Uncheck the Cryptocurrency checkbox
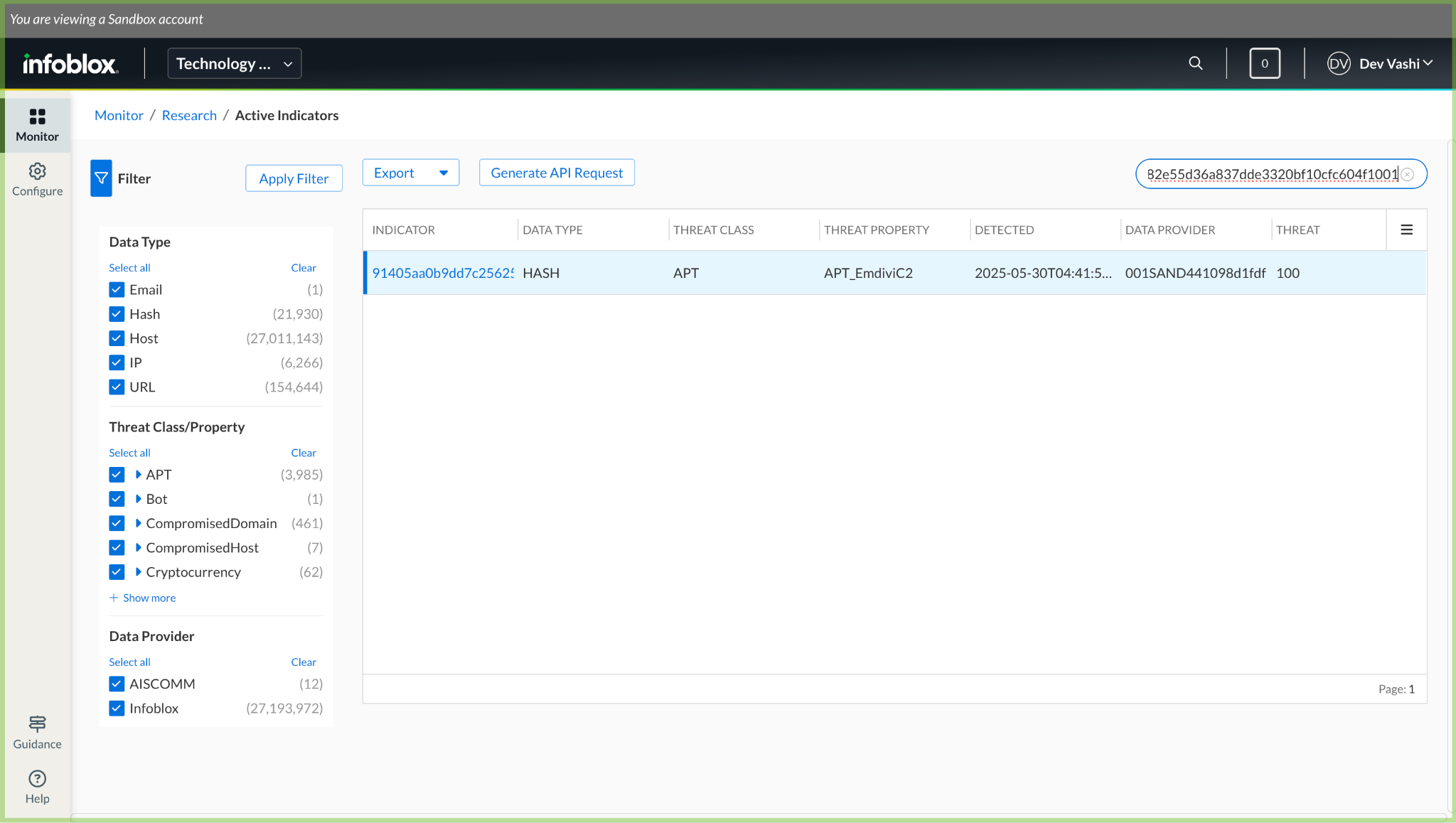The width and height of the screenshot is (1456, 823). point(117,572)
